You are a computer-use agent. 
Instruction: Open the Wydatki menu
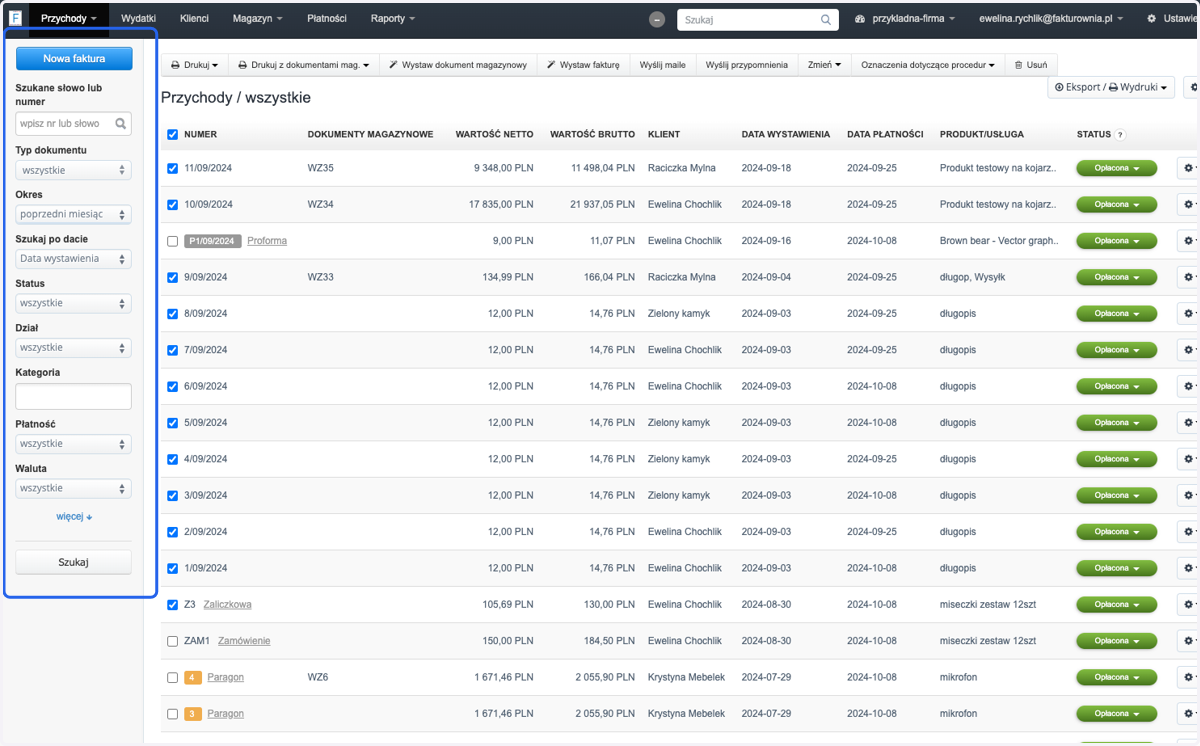pos(138,19)
